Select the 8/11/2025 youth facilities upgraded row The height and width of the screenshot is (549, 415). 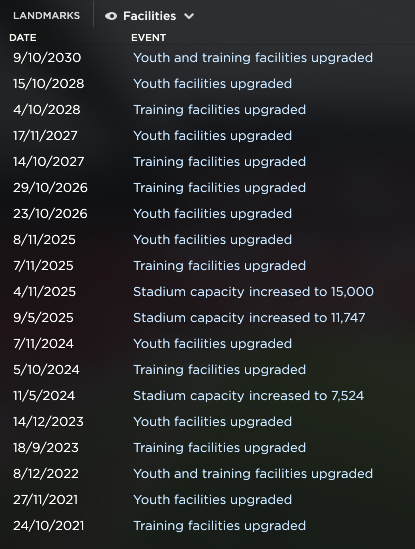[x=207, y=240]
